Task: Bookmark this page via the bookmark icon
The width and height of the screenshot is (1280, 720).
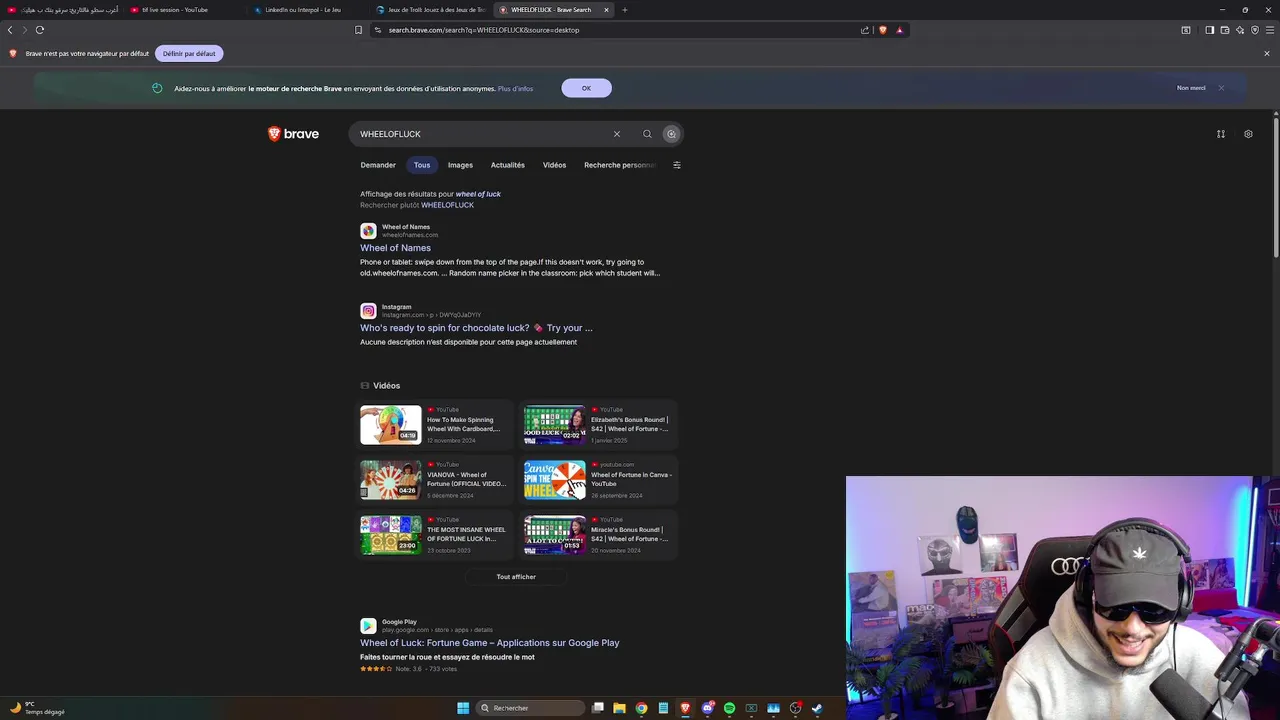Action: coord(359,30)
